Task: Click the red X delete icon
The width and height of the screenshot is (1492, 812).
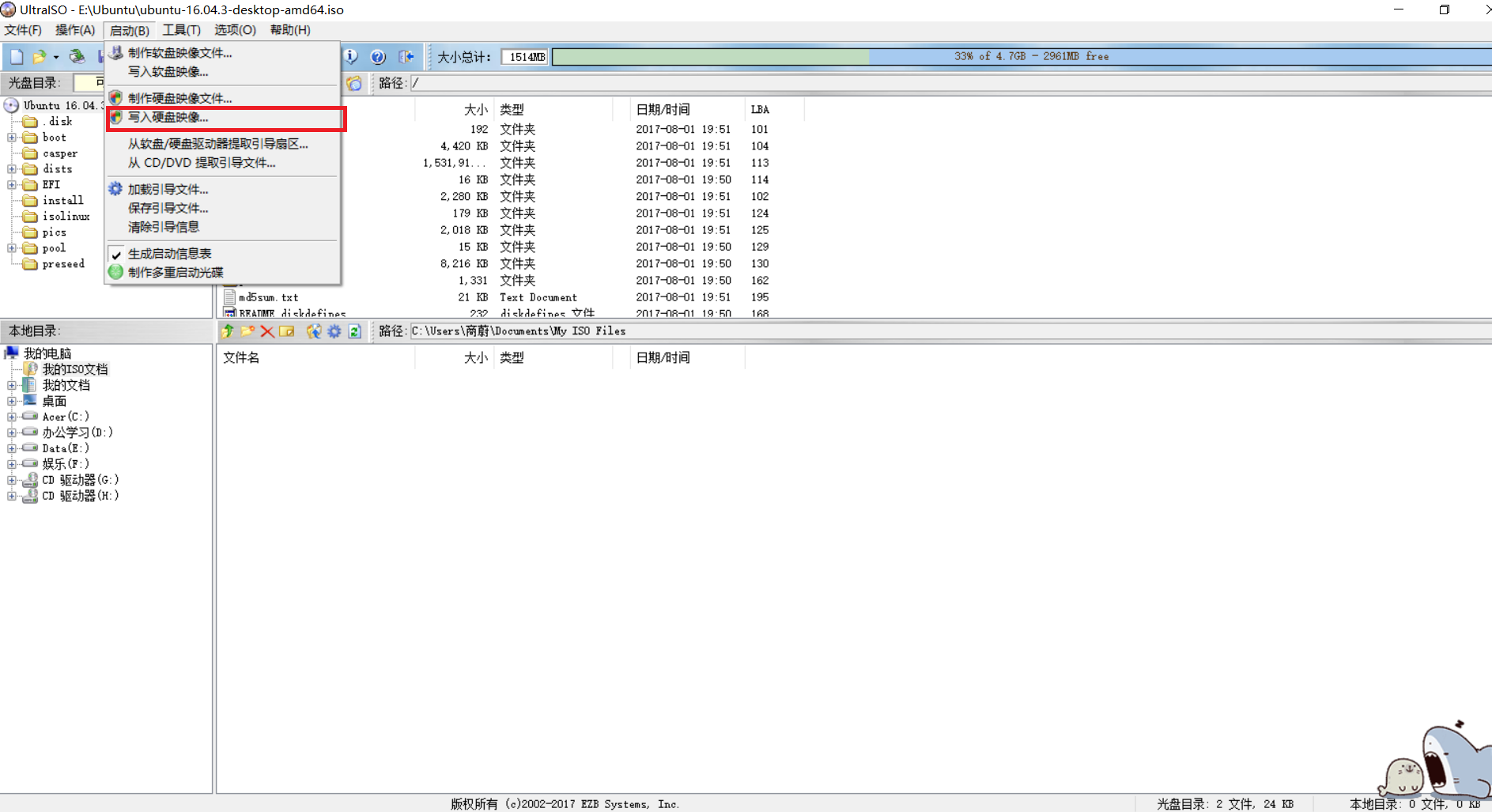Action: [x=267, y=331]
